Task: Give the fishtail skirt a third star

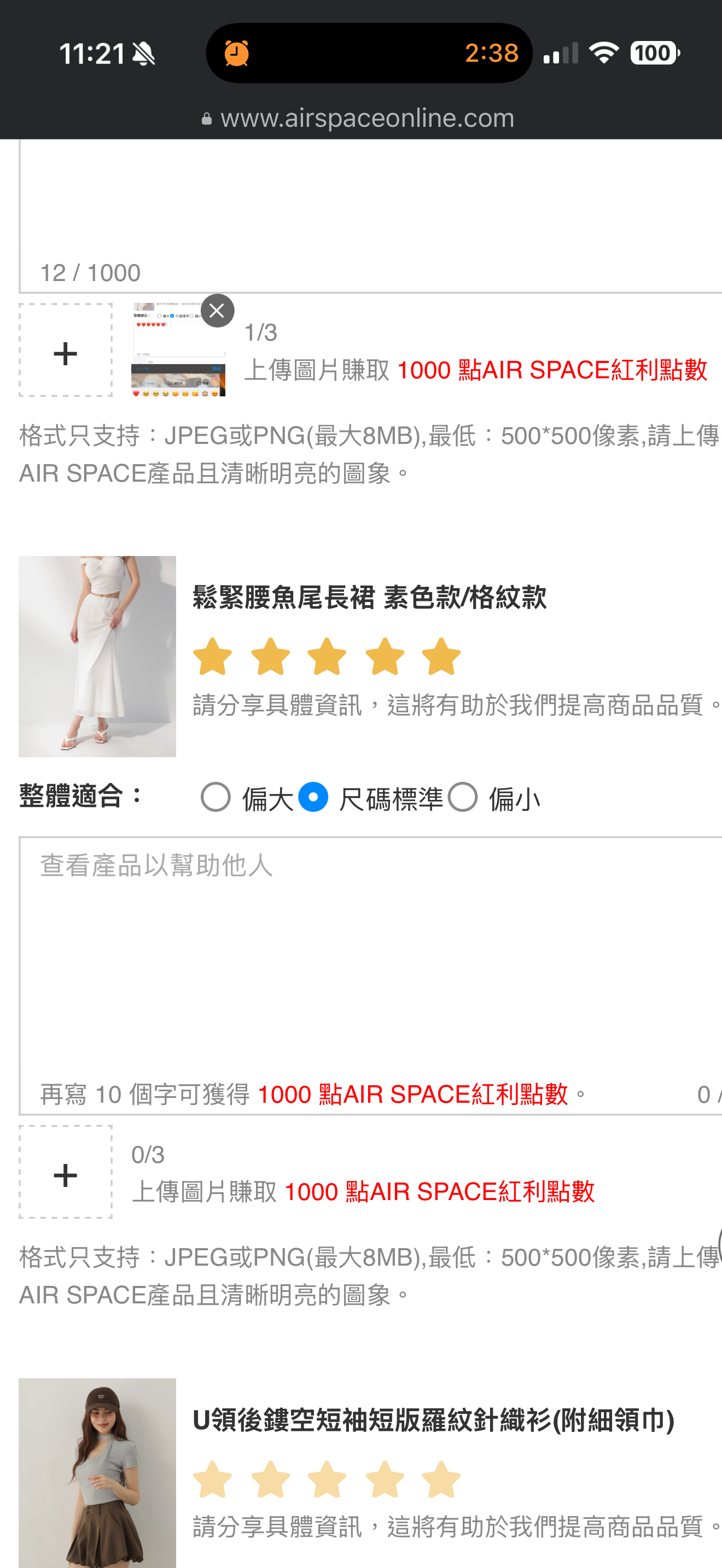Action: click(327, 656)
